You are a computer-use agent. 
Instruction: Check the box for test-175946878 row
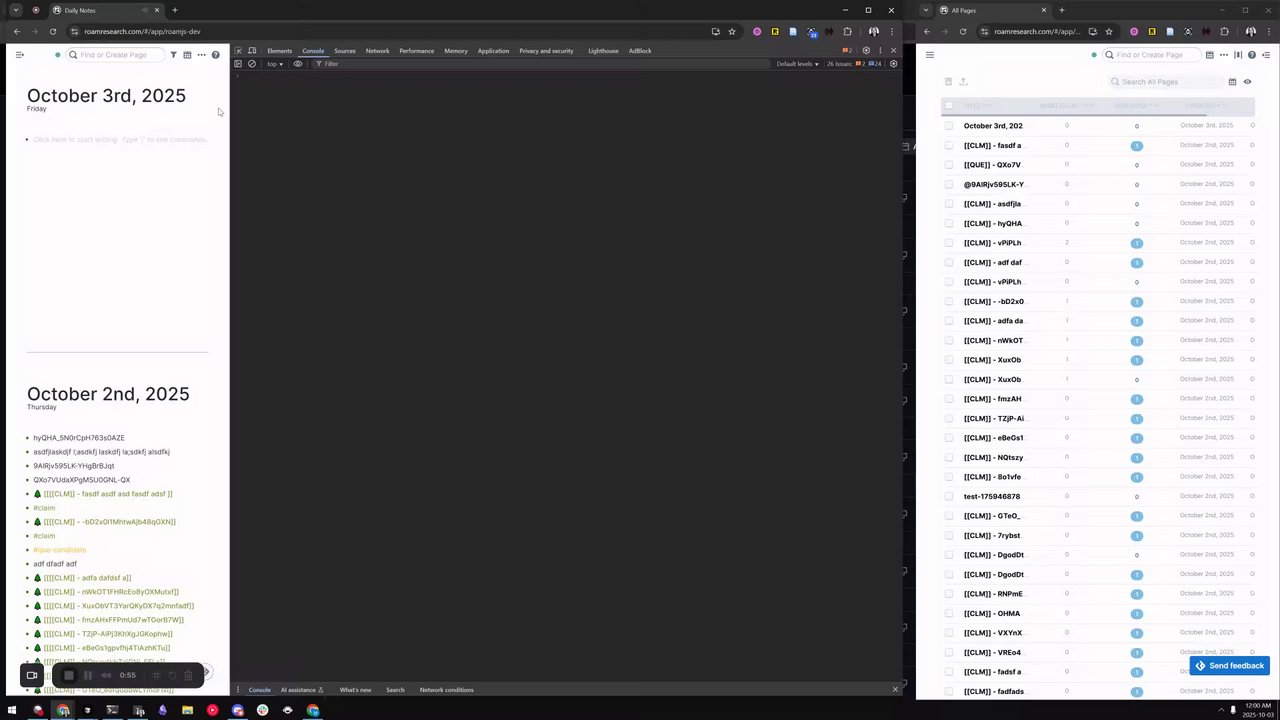point(949,496)
